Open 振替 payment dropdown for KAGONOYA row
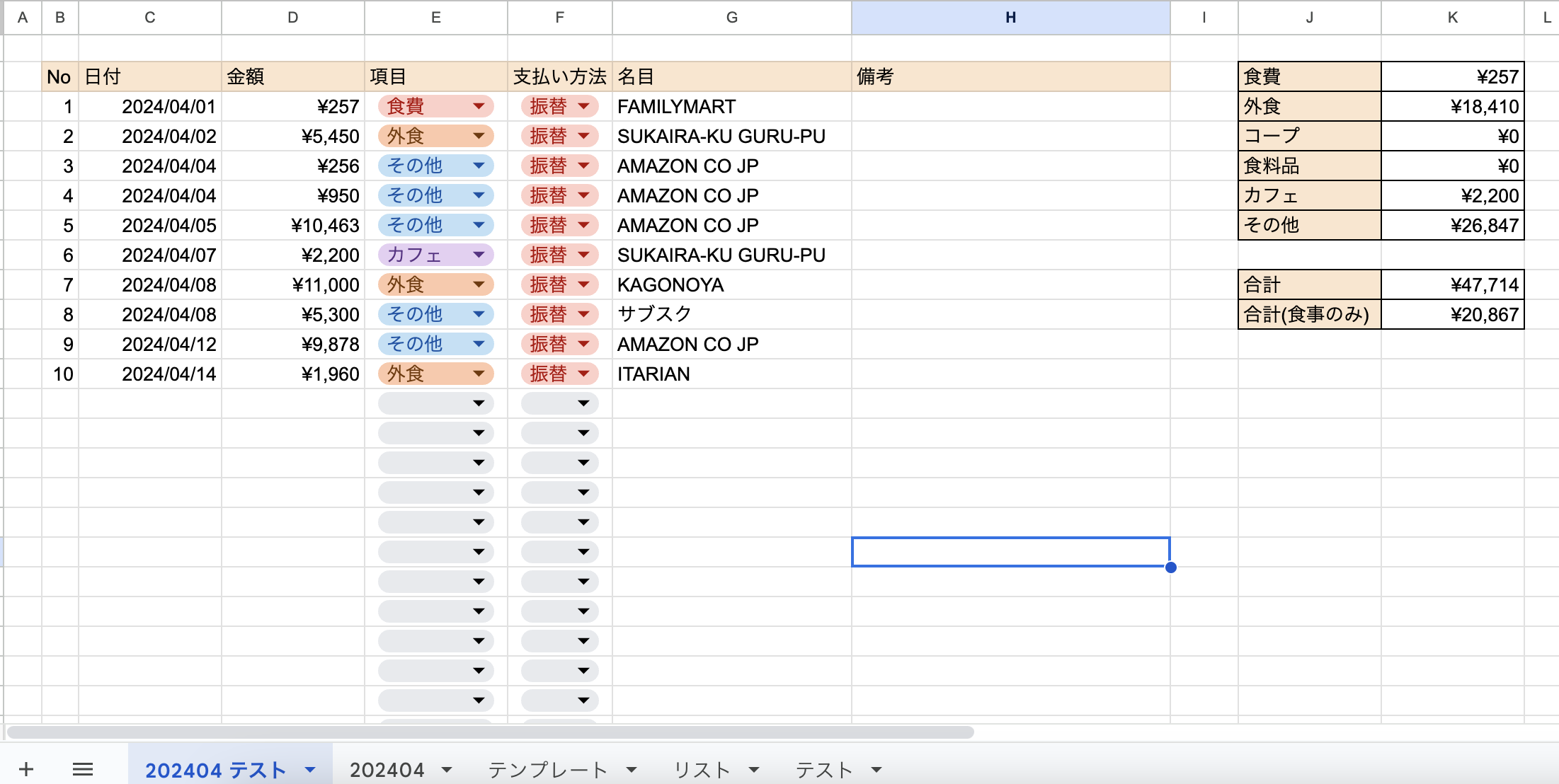The image size is (1559, 784). point(583,284)
